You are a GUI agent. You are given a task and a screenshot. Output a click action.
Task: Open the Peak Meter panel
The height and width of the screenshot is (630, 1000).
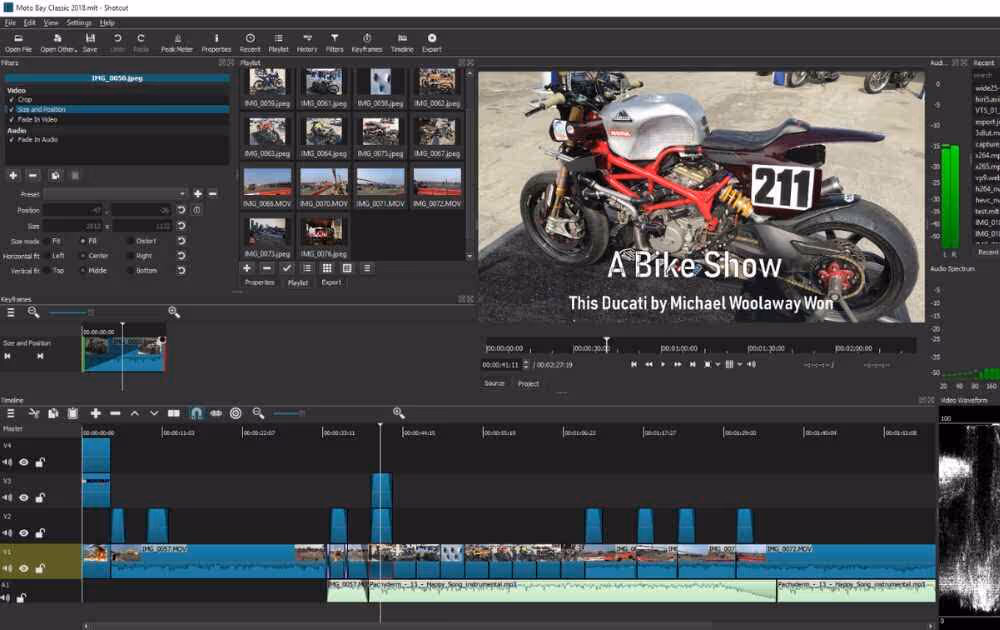point(177,43)
